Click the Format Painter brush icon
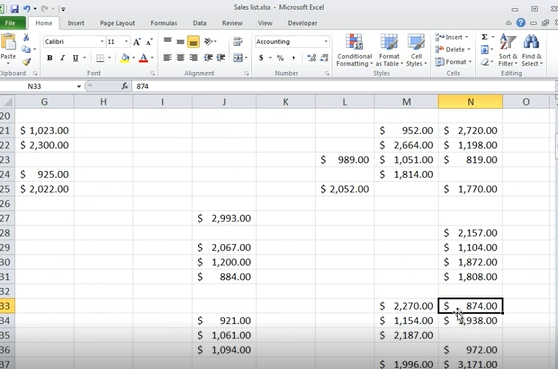The image size is (558, 369). click(x=26, y=62)
